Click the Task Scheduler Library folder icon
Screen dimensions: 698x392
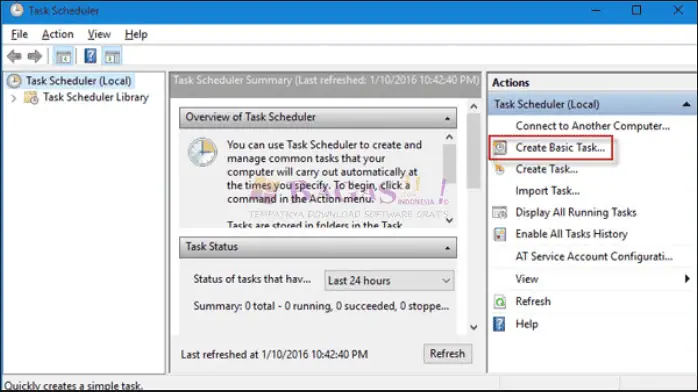tap(31, 97)
